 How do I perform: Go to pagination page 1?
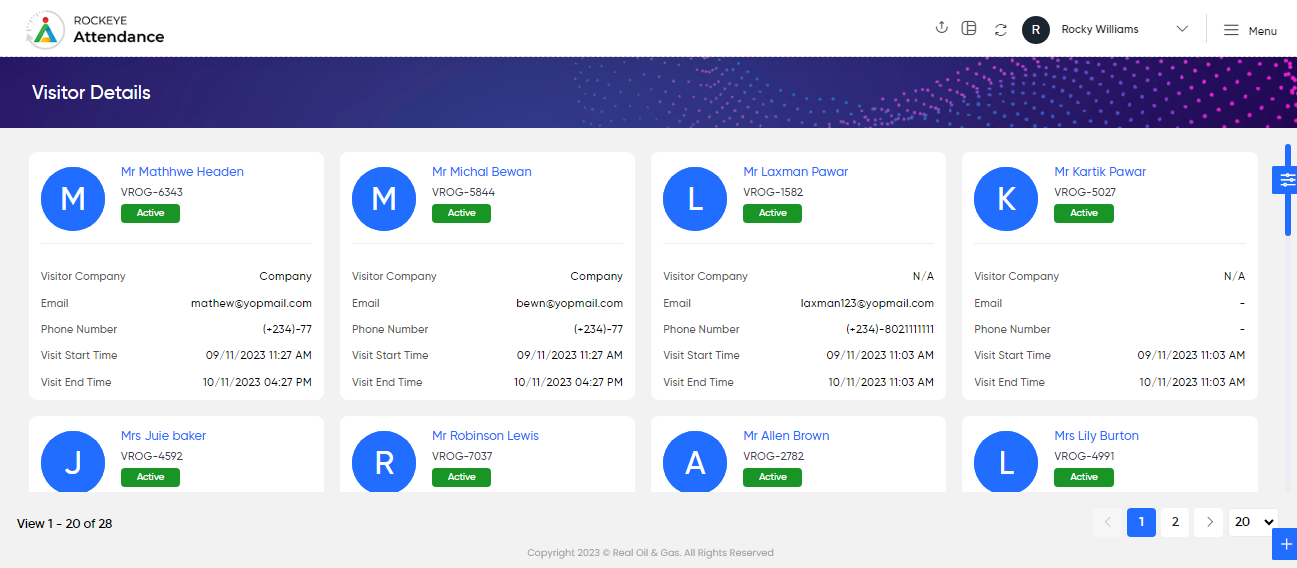point(1141,522)
